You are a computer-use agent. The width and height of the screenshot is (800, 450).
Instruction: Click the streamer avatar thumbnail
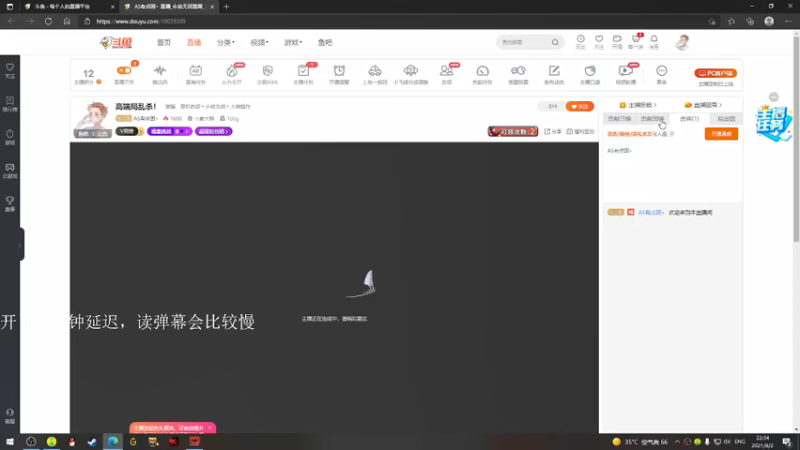[93, 119]
